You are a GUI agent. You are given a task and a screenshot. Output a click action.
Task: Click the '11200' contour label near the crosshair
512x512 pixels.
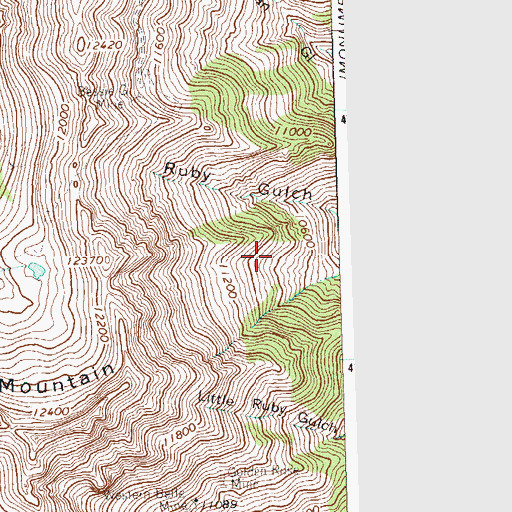(228, 281)
